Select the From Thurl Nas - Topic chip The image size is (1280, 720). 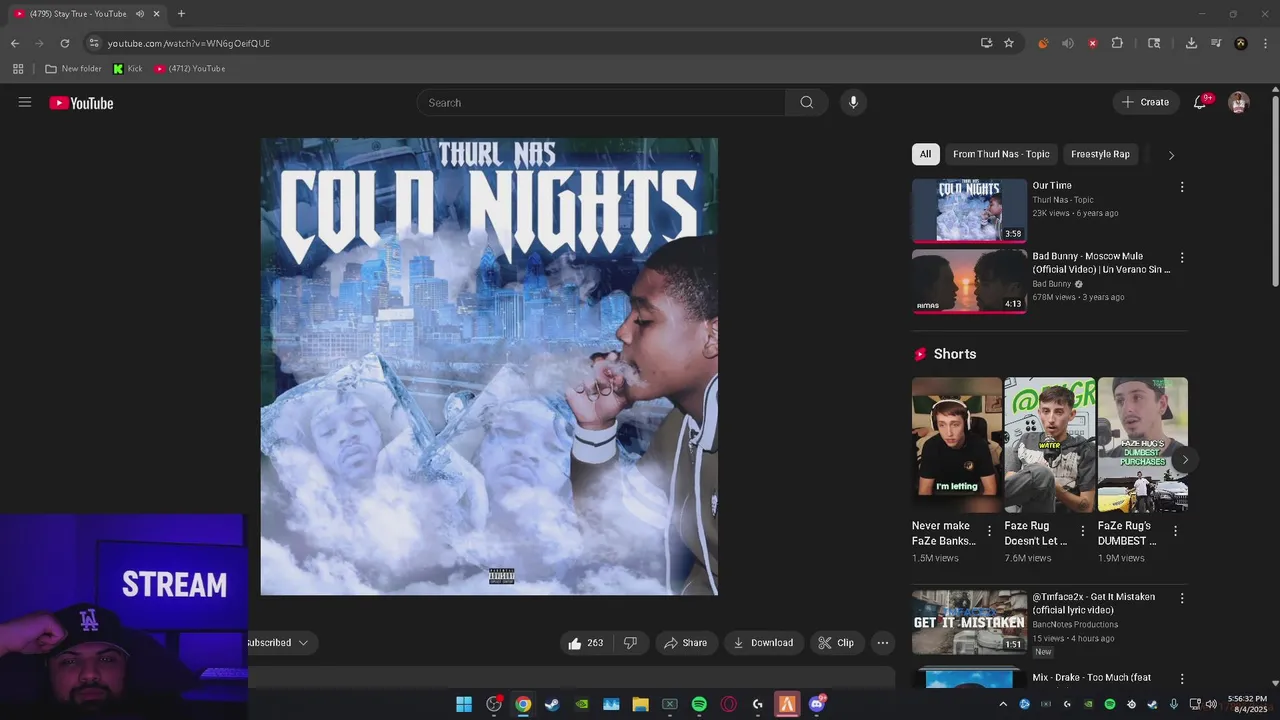click(x=1001, y=154)
